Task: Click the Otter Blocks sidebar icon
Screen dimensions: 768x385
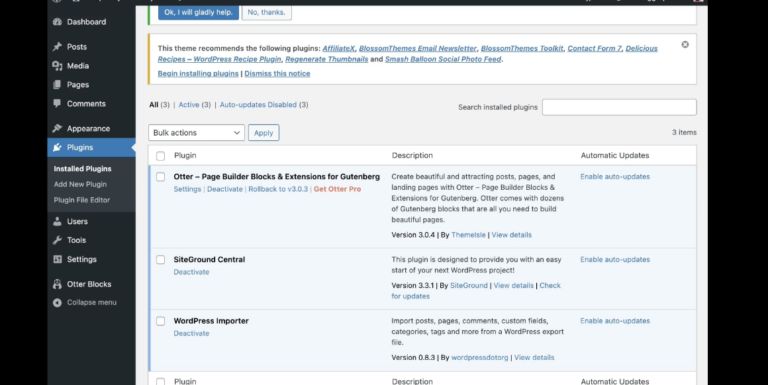Action: [57, 284]
